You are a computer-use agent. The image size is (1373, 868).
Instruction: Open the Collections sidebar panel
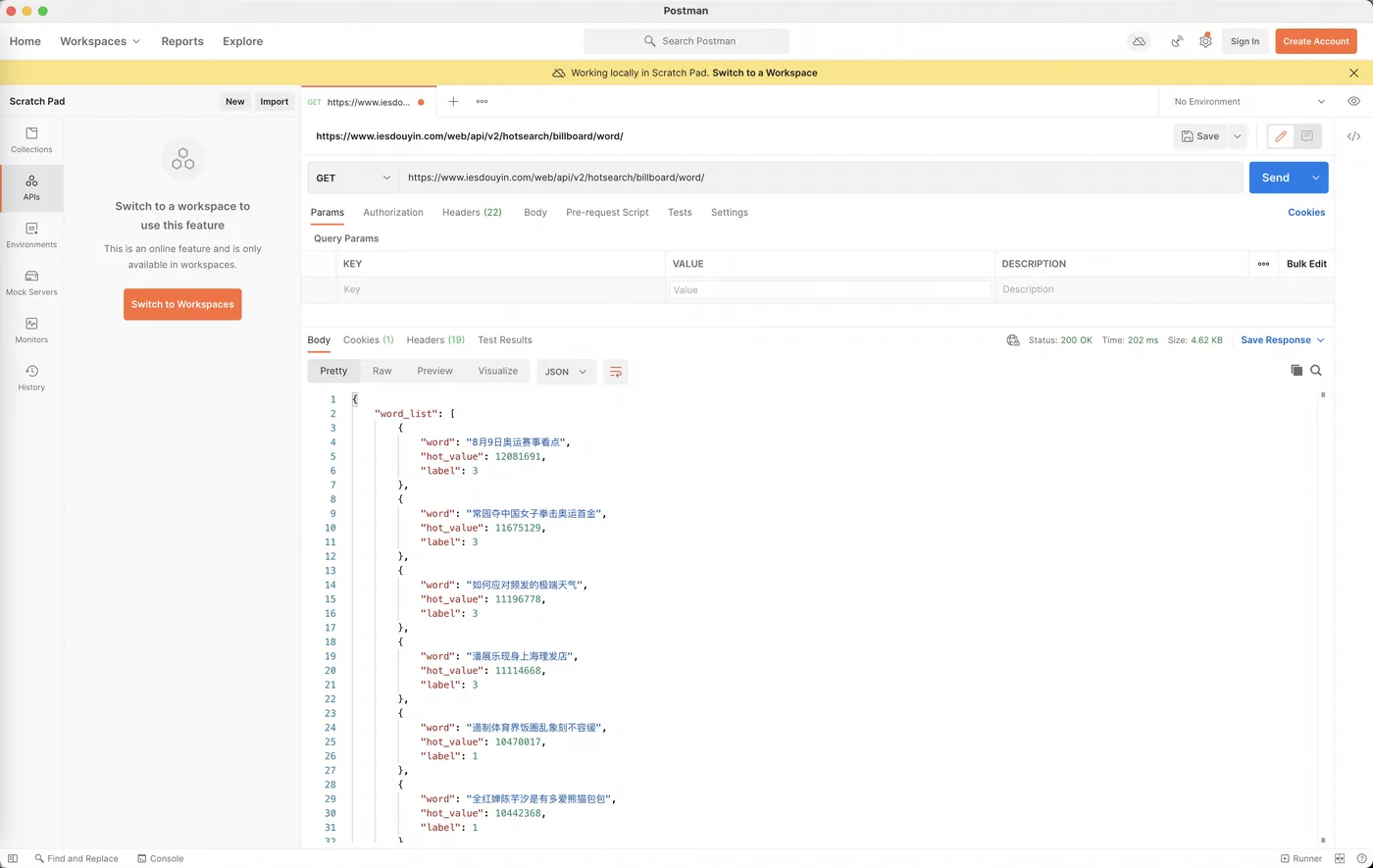click(31, 140)
